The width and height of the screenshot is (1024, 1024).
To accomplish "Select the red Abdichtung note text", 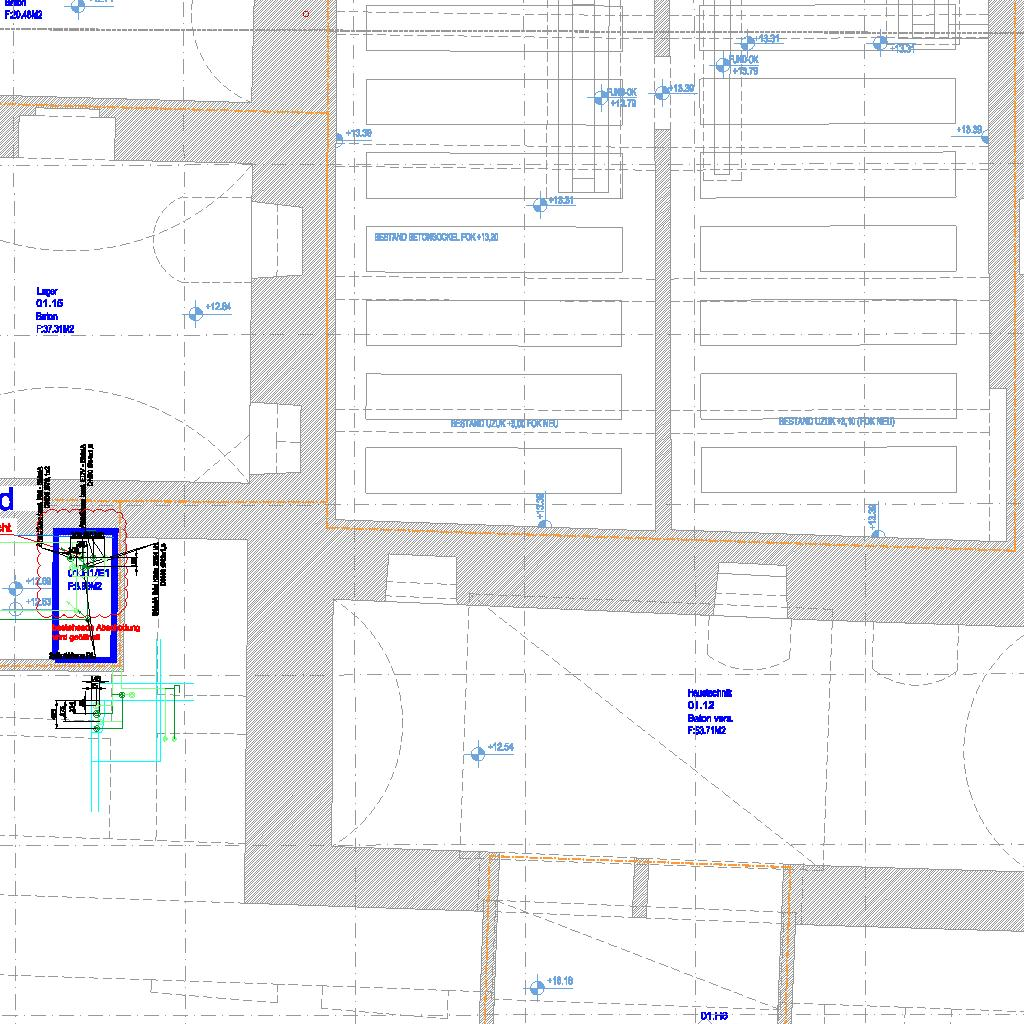I will 96,632.
